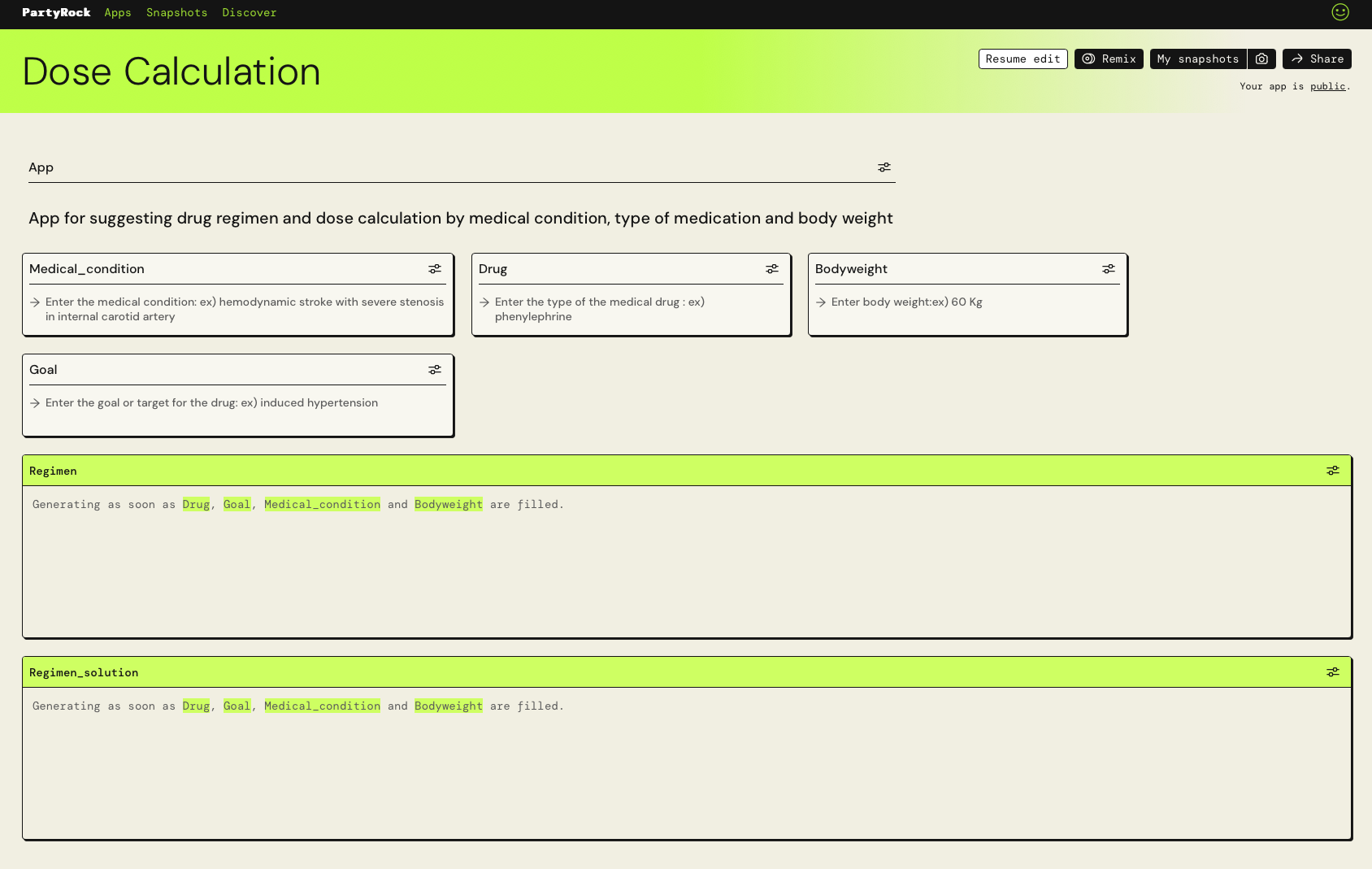Remix this Dose Calculation app
The image size is (1372, 869).
pyautogui.click(x=1109, y=59)
